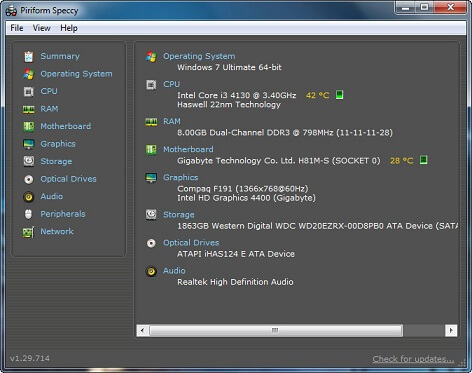Open the Summary sidebar icon

[29, 57]
